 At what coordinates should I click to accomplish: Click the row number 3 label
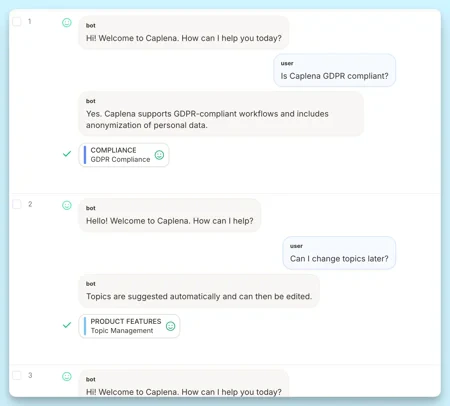click(x=30, y=375)
